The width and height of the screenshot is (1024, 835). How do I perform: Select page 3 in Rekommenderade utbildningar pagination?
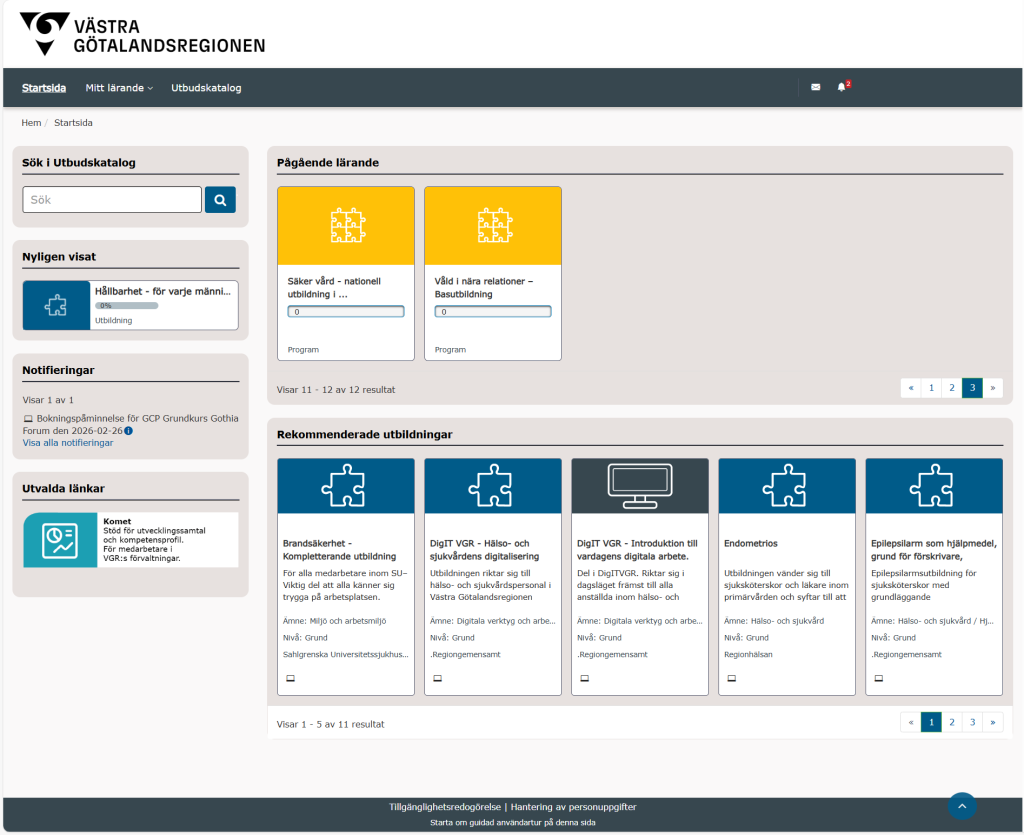(972, 722)
